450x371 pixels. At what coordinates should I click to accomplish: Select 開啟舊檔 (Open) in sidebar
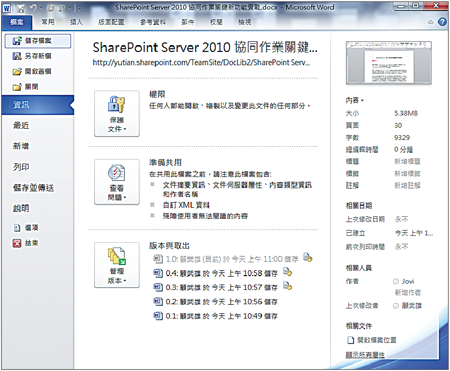tap(32, 71)
